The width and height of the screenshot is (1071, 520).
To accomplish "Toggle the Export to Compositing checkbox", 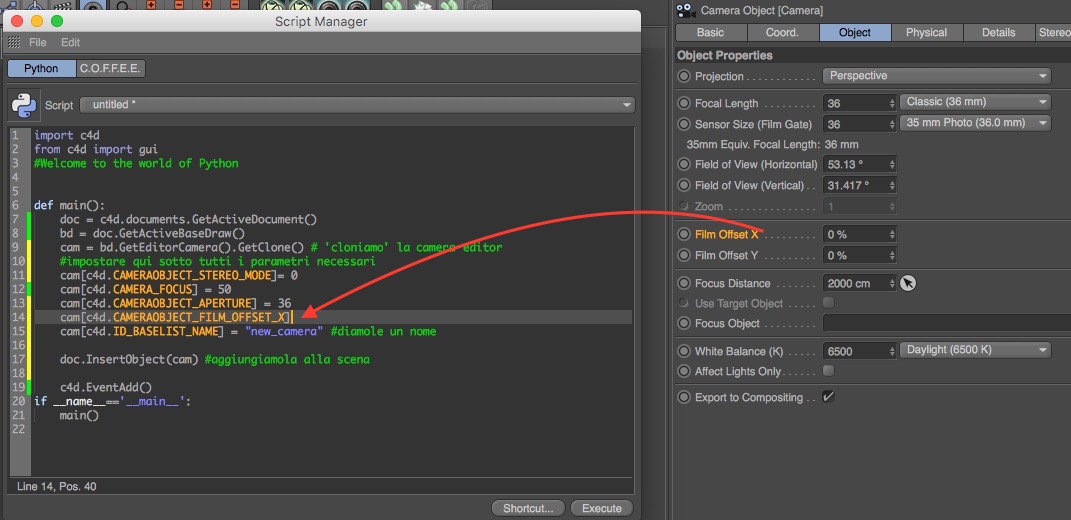I will [x=829, y=397].
